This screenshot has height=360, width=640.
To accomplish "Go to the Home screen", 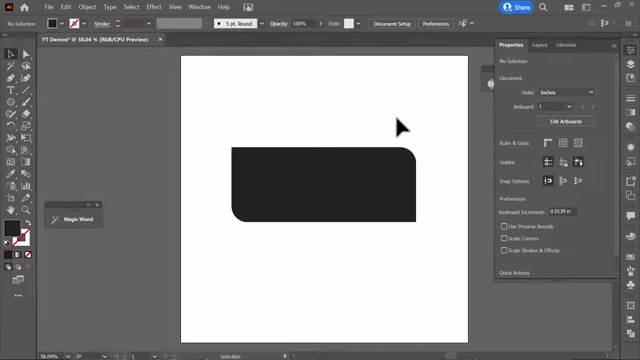I will (x=24, y=7).
